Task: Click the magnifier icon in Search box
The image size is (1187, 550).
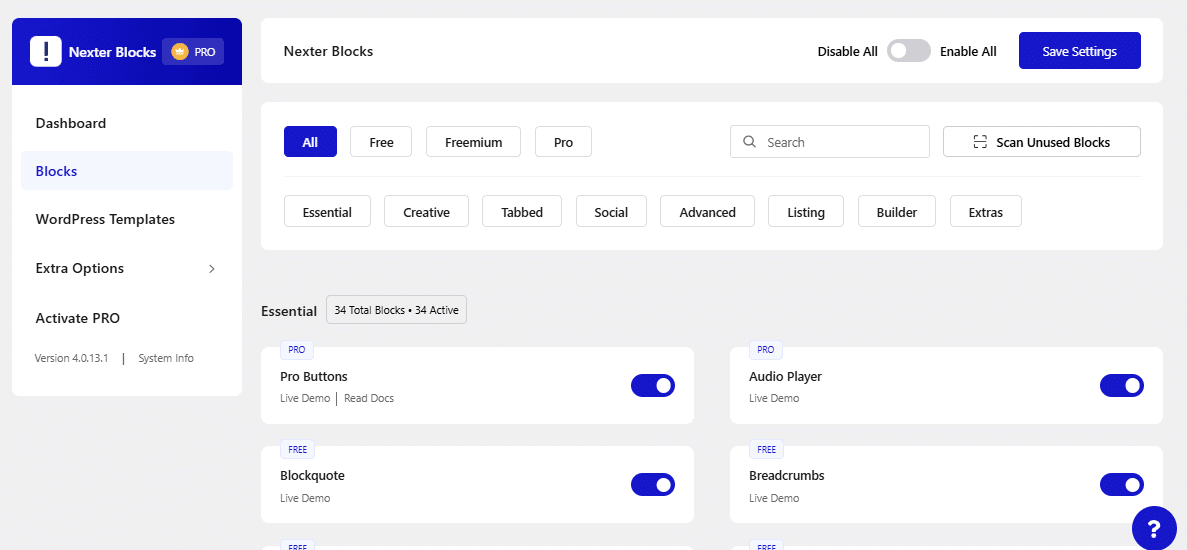Action: pos(749,141)
